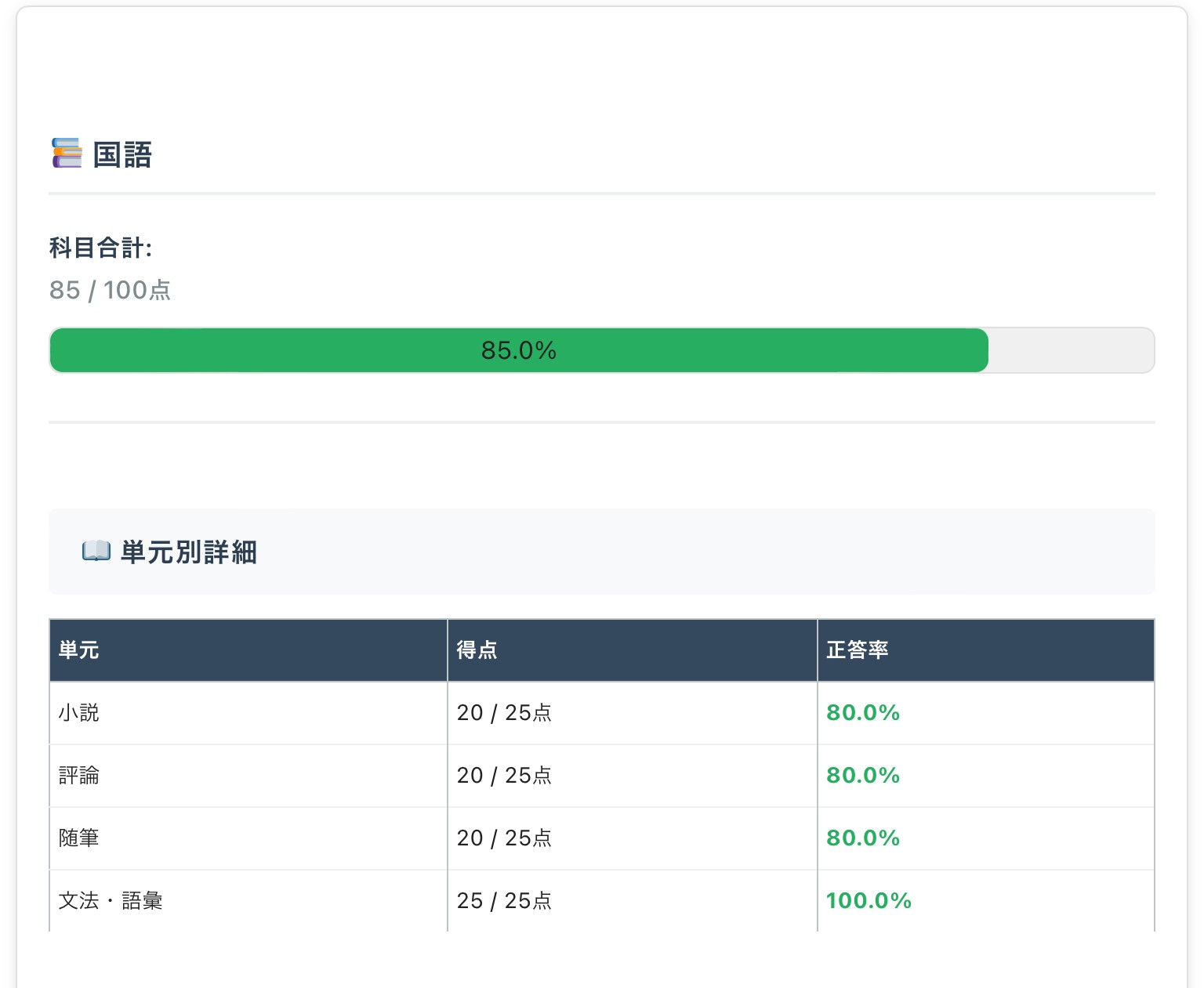Screen dimensions: 1204x988
Task: Click the 文法・語彙 score 25 / 25点
Action: (504, 901)
